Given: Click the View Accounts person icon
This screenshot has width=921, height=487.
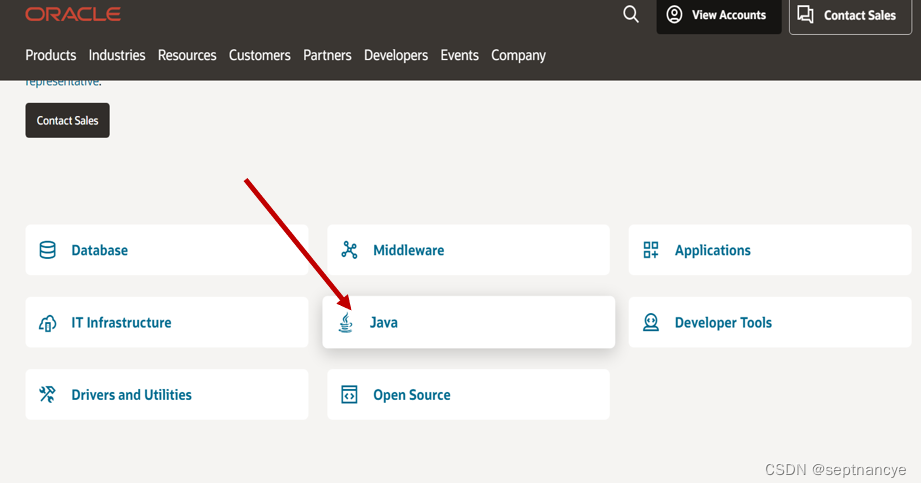Looking at the screenshot, I should tap(674, 15).
